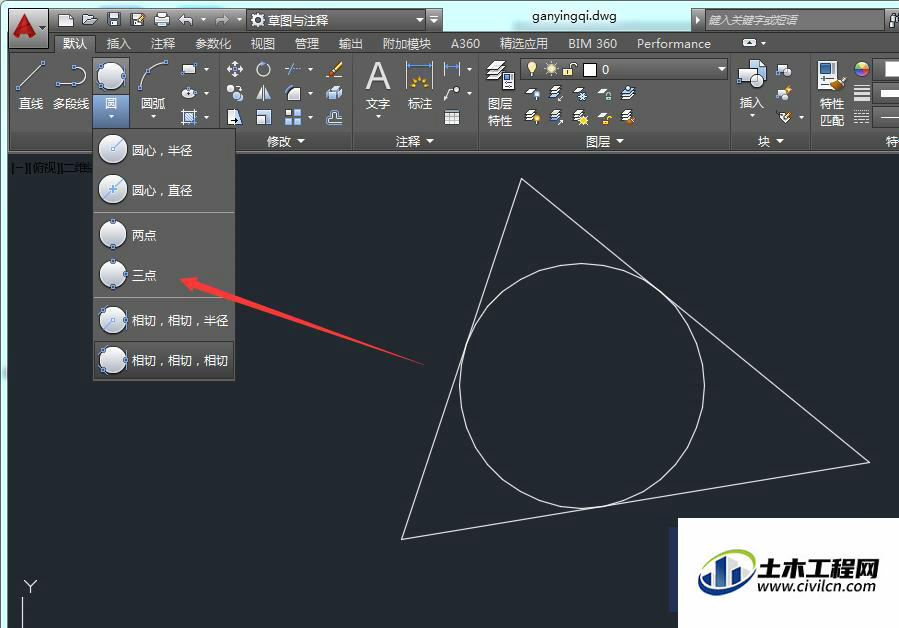Screen dimensions: 899x628
Task: Click the Save icon in quick access
Action: pos(114,21)
